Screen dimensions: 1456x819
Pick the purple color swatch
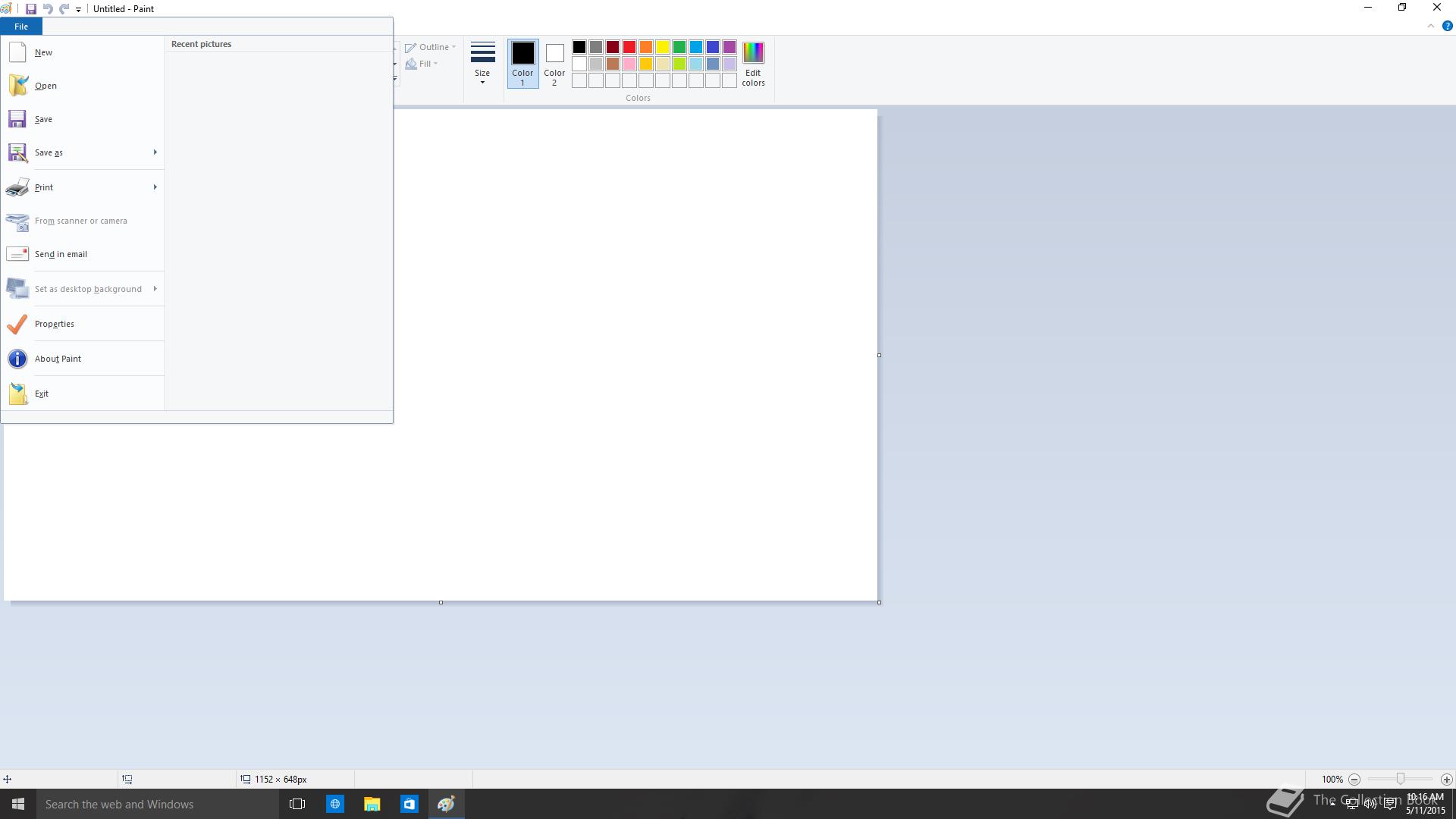click(730, 47)
